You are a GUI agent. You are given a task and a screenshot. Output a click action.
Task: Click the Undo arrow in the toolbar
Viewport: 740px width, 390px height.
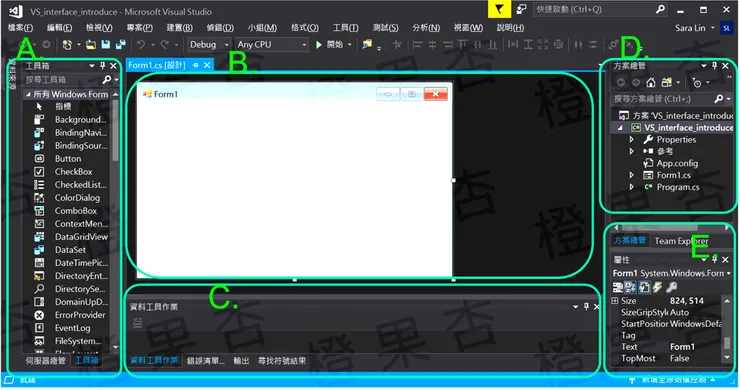141,44
